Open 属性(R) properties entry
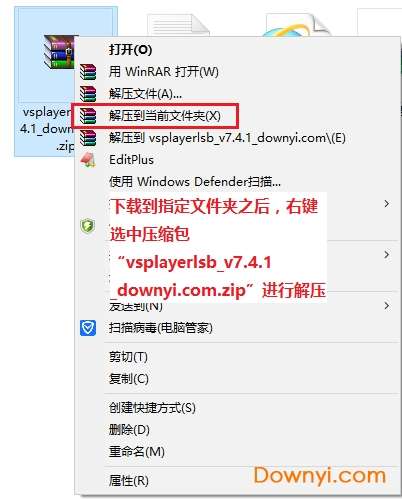 tap(129, 481)
